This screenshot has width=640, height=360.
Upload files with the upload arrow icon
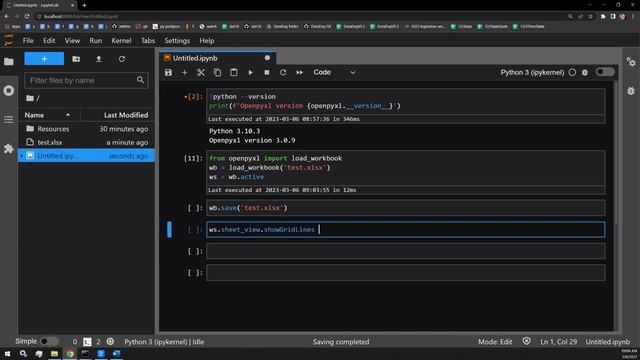[x=99, y=59]
